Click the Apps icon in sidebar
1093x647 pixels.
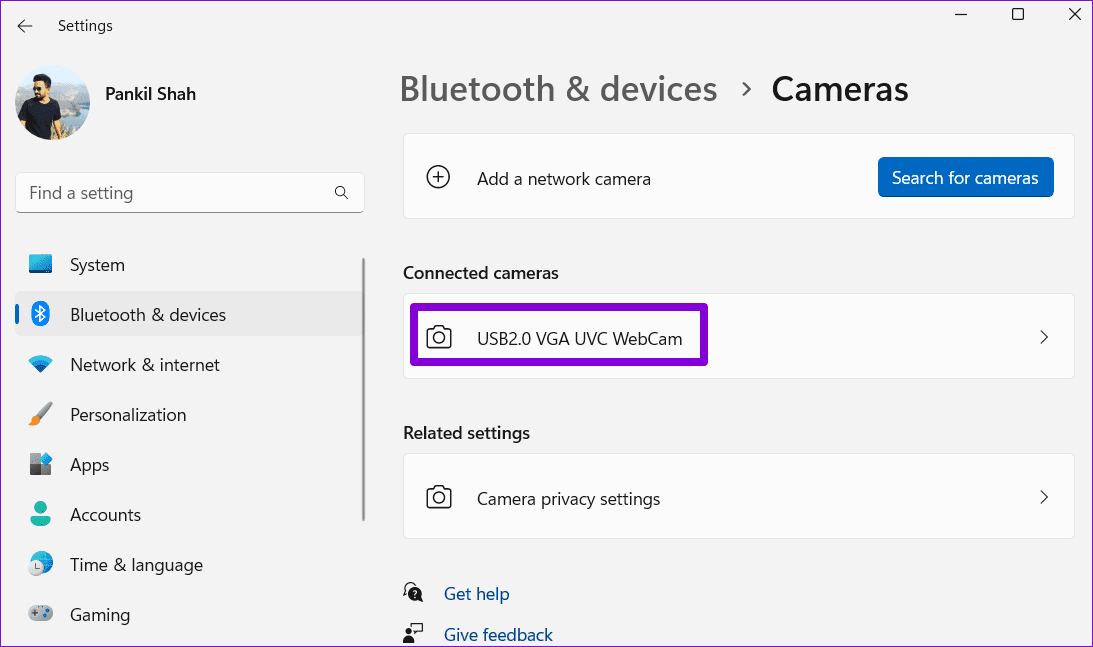(40, 464)
